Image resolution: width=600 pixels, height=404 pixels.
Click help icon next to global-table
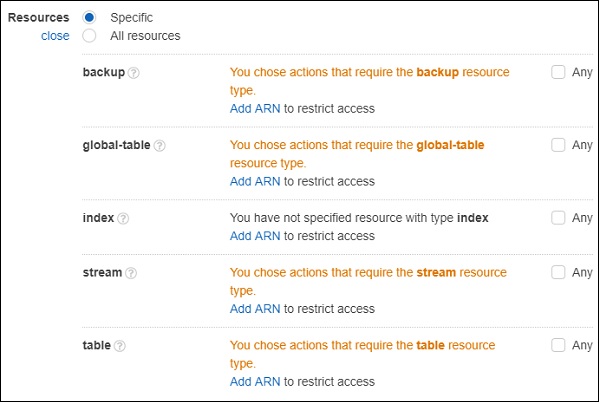click(x=160, y=146)
